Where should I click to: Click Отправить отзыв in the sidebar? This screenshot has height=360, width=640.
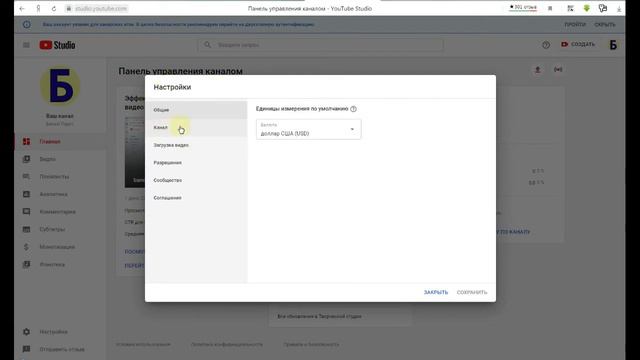(60, 349)
